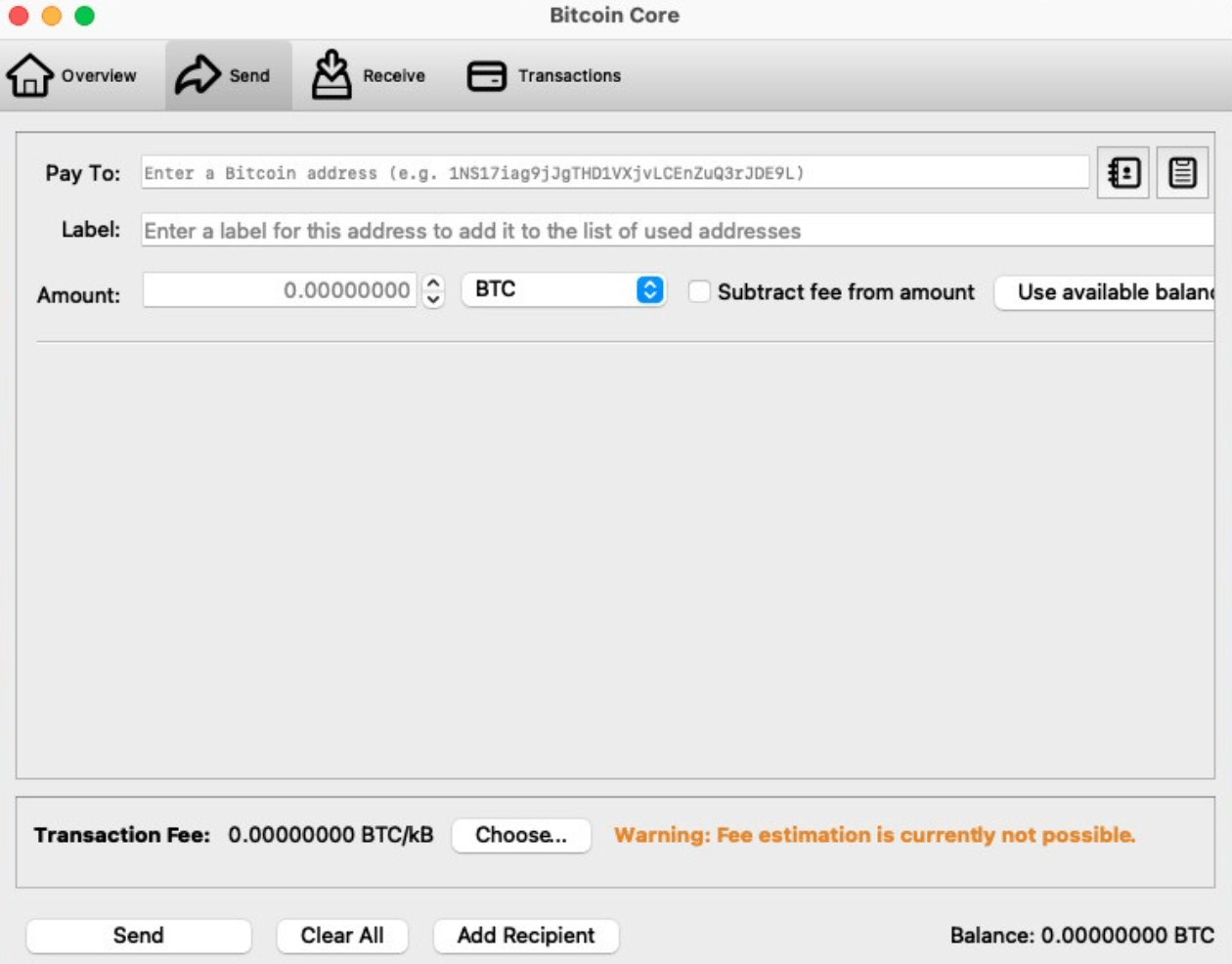Enable Subtract fee from amount checkbox
This screenshot has width=1232, height=964.
point(699,291)
